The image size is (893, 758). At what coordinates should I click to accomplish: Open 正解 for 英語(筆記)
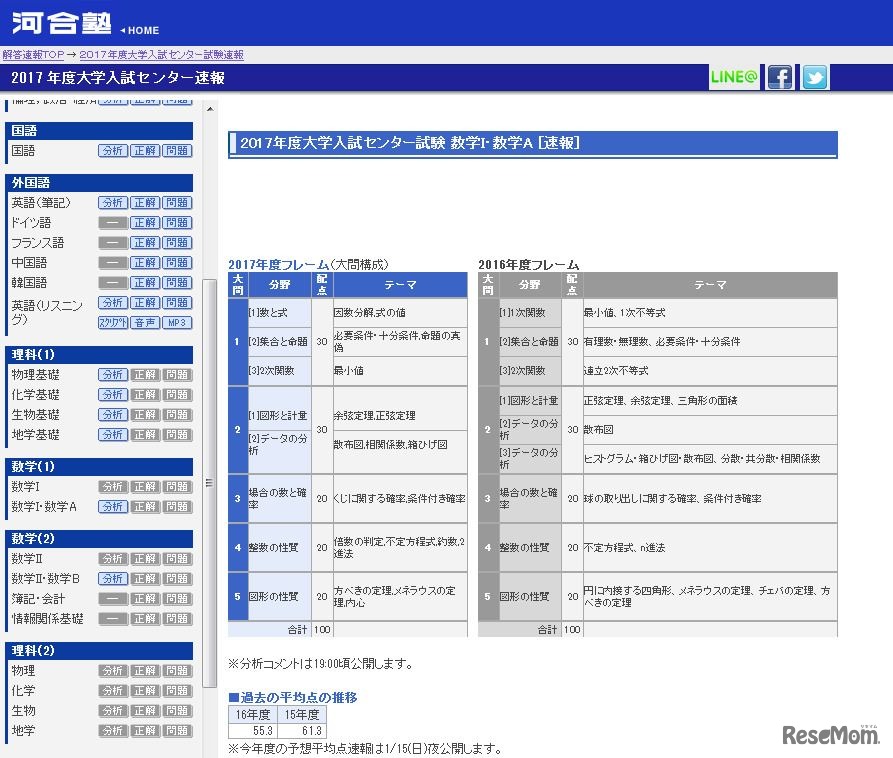pos(145,203)
